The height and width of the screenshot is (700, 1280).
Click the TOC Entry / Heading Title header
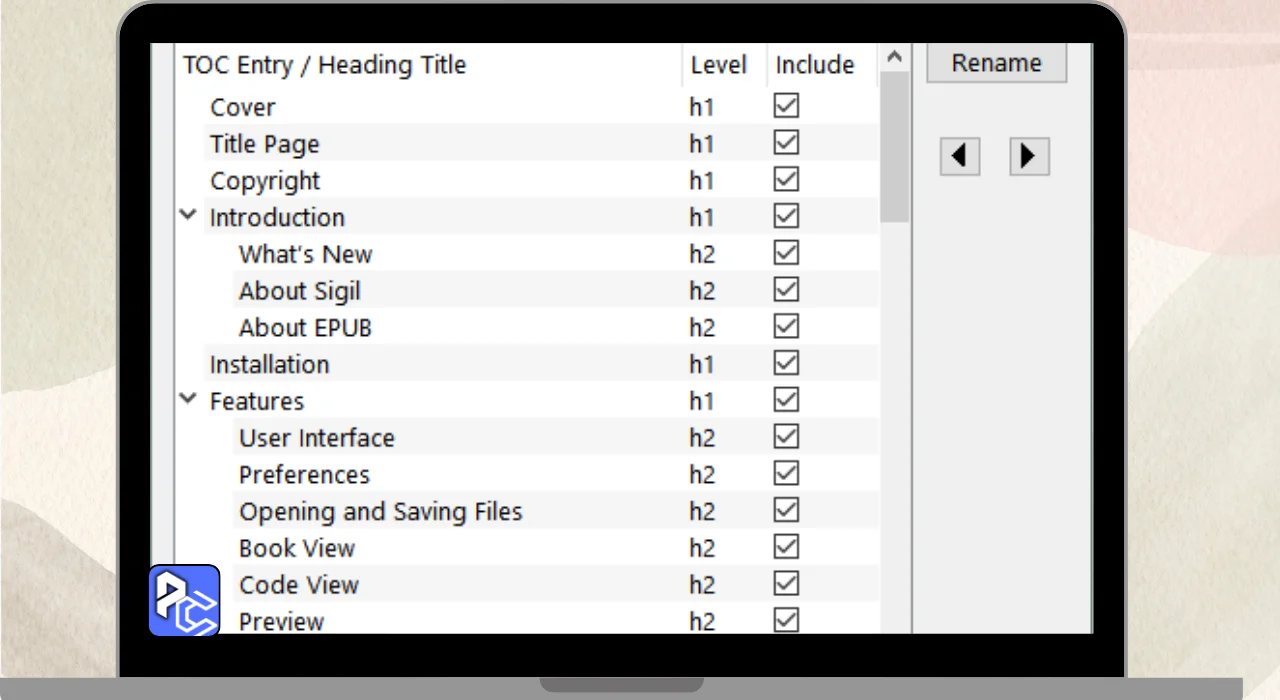(324, 65)
